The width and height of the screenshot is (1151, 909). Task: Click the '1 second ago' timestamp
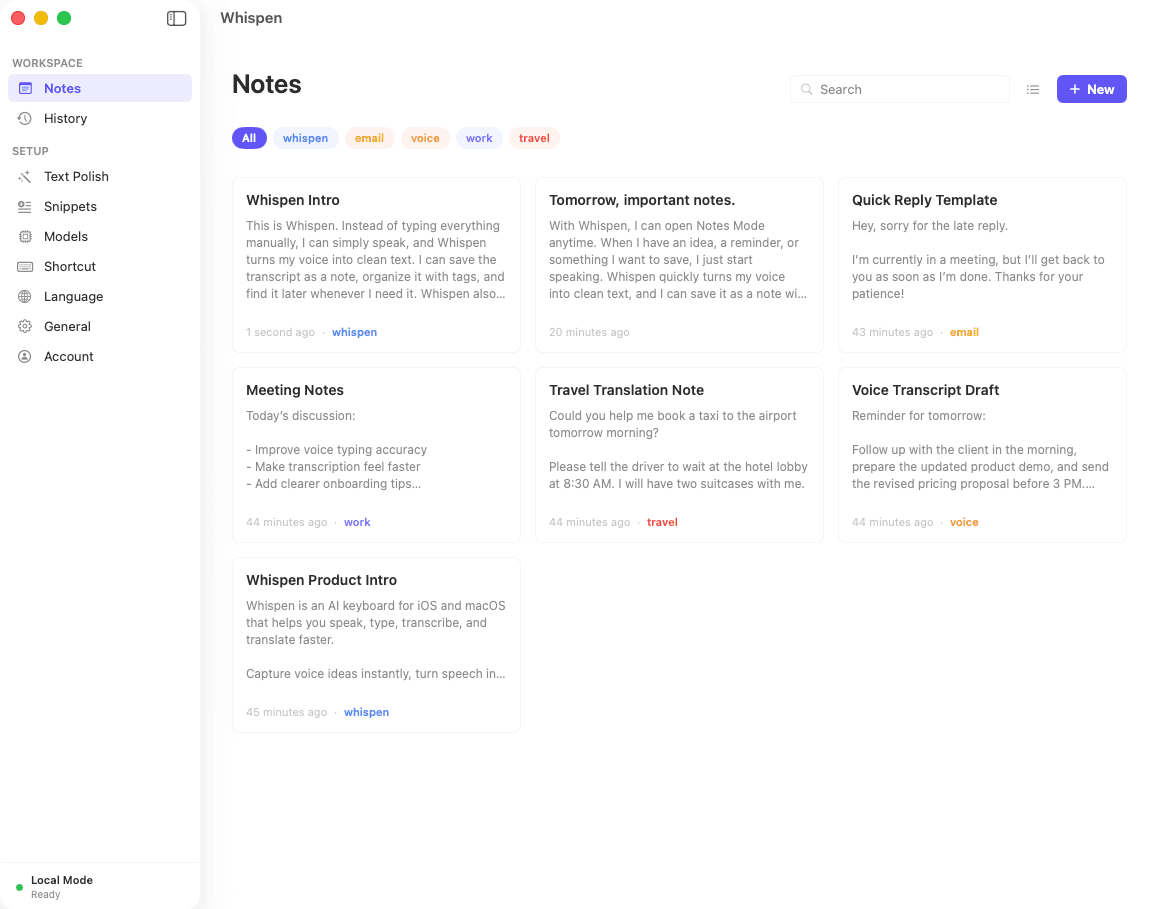pyautogui.click(x=280, y=332)
